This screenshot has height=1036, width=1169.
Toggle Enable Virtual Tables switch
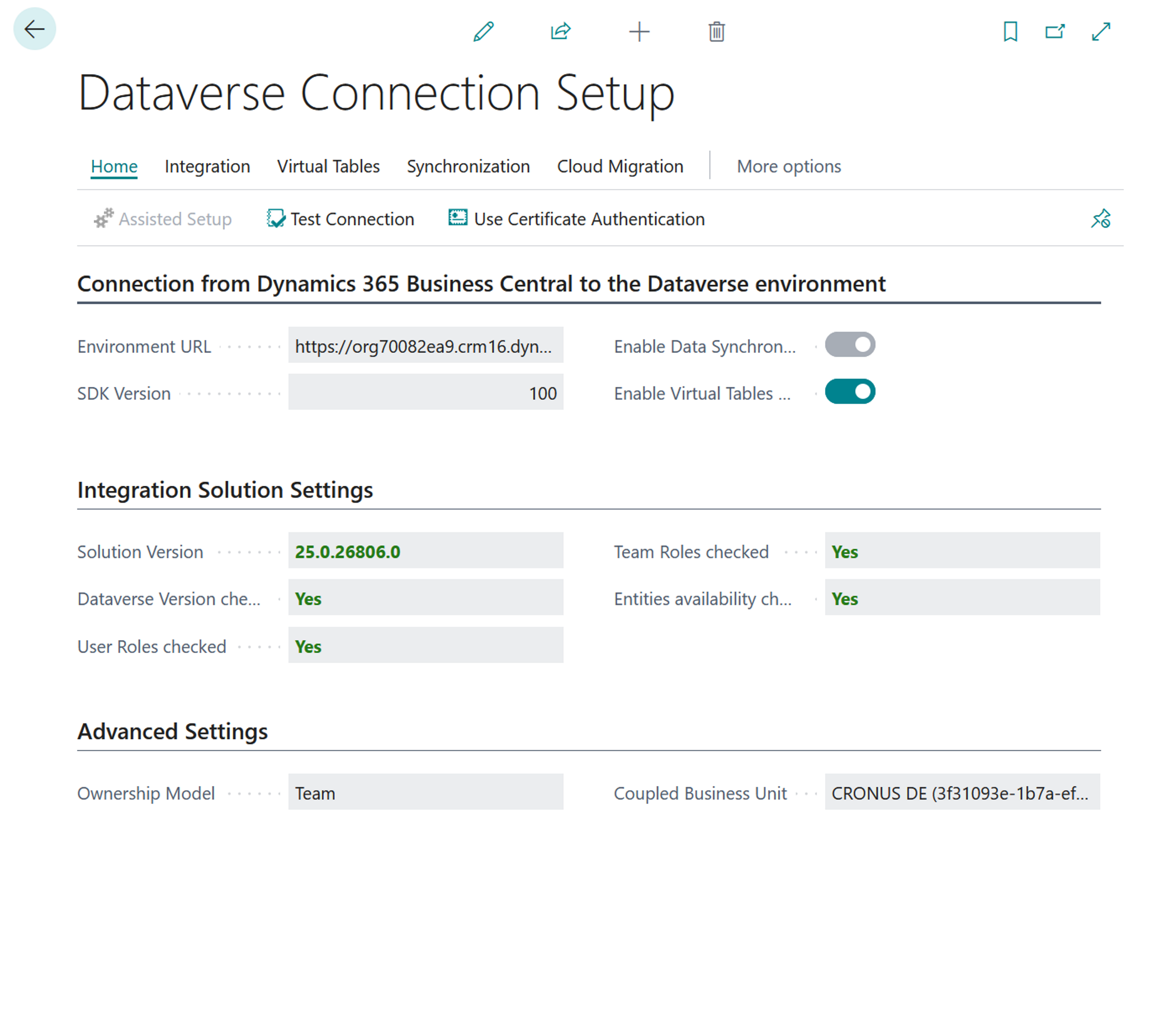click(x=850, y=392)
